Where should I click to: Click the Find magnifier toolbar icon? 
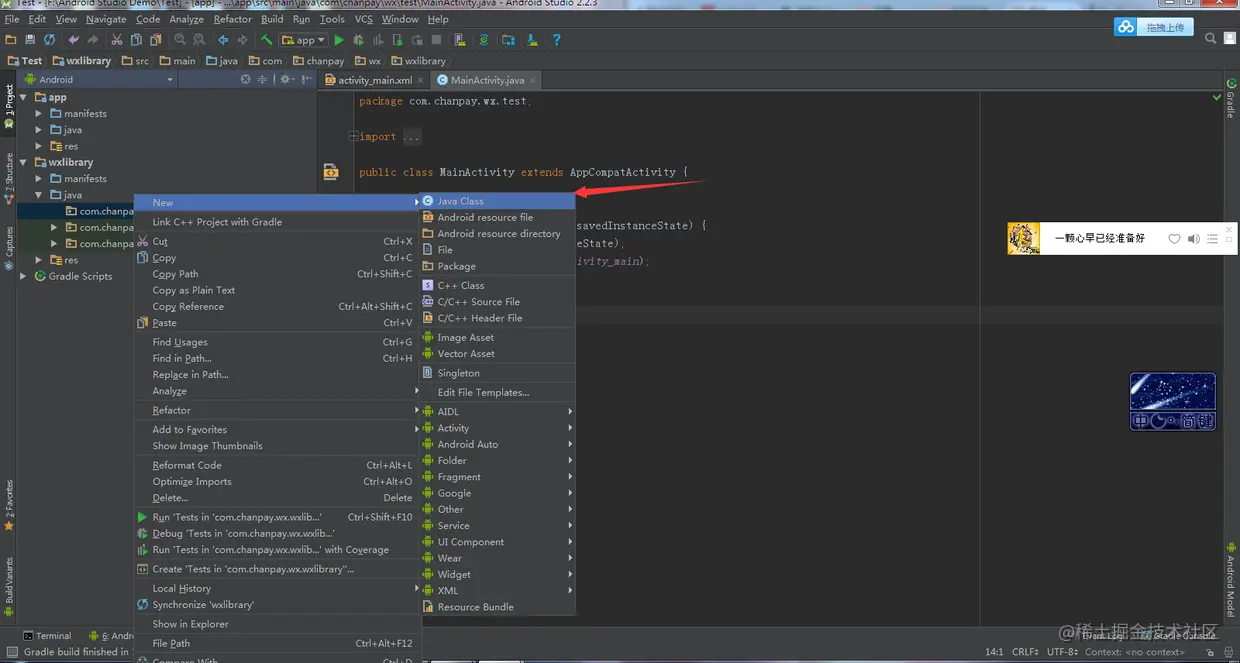click(180, 40)
